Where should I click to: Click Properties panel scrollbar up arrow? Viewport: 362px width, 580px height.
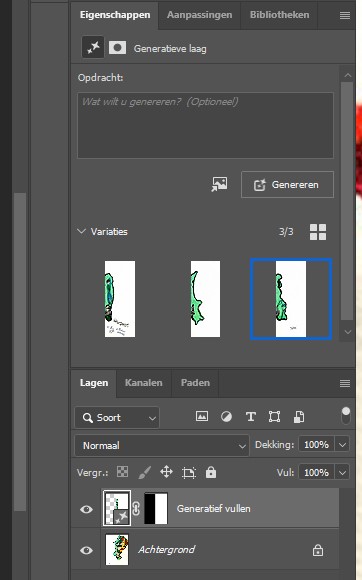(347, 75)
